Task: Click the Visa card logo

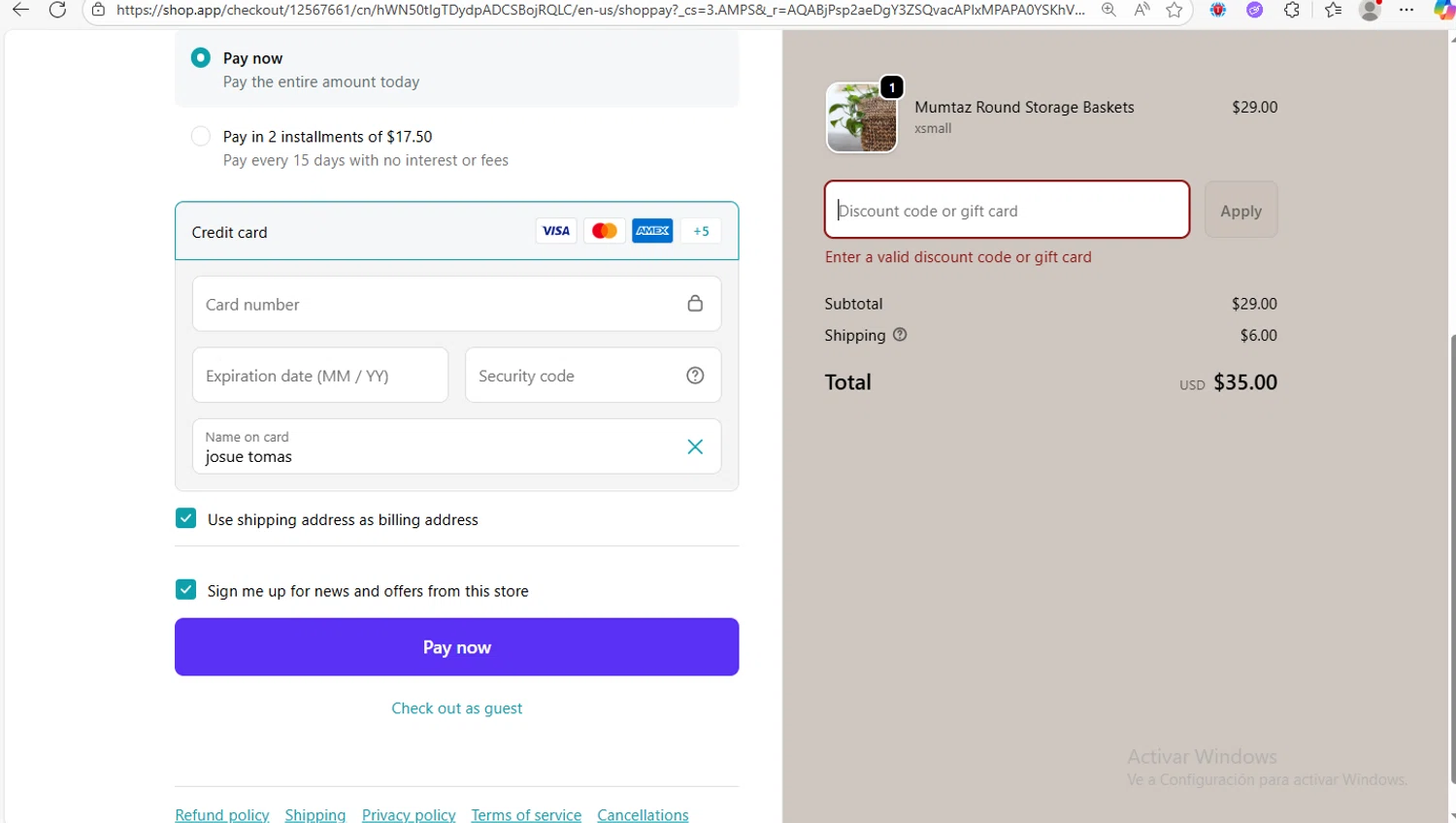Action: click(x=556, y=231)
